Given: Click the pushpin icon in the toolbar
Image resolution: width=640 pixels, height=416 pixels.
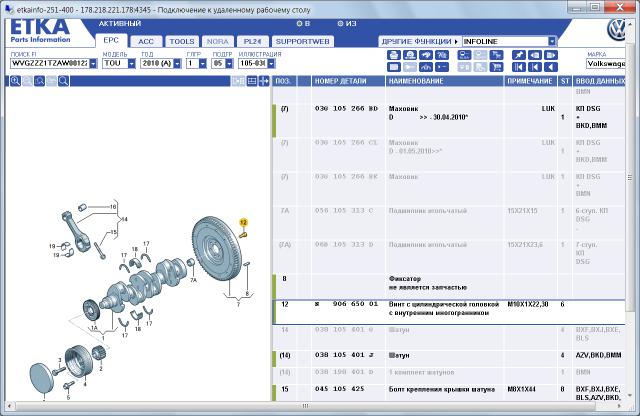Looking at the screenshot, I should click(518, 55).
